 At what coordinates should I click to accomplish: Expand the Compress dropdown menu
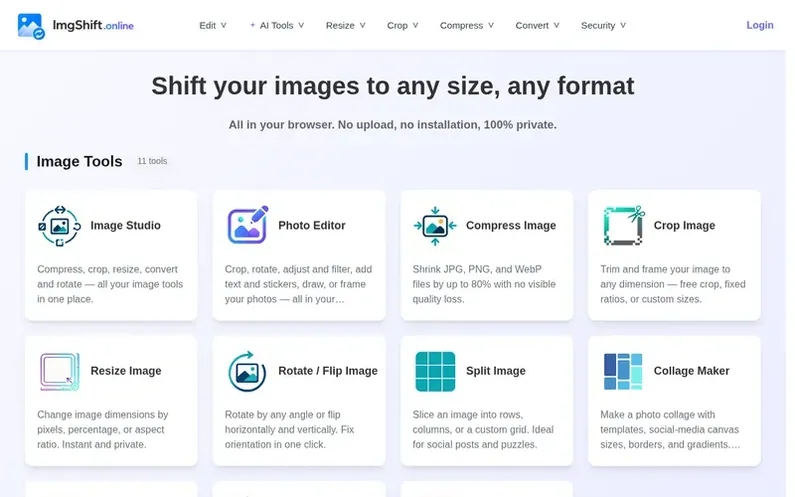tap(467, 25)
